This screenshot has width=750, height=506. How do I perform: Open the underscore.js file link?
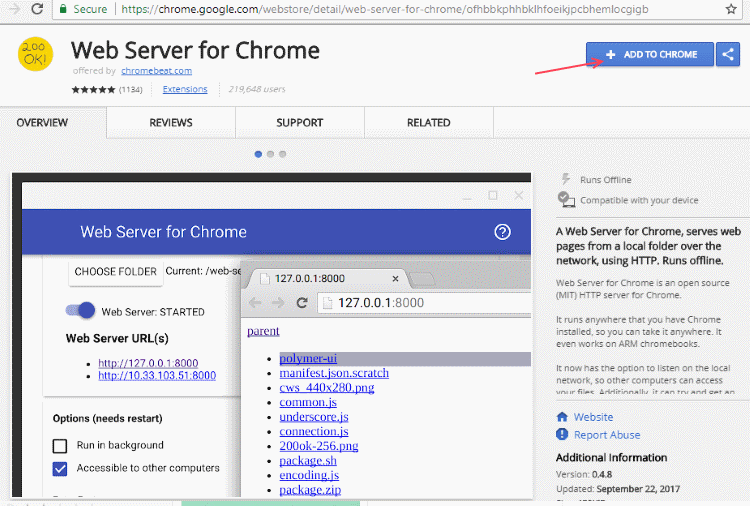[x=314, y=417]
